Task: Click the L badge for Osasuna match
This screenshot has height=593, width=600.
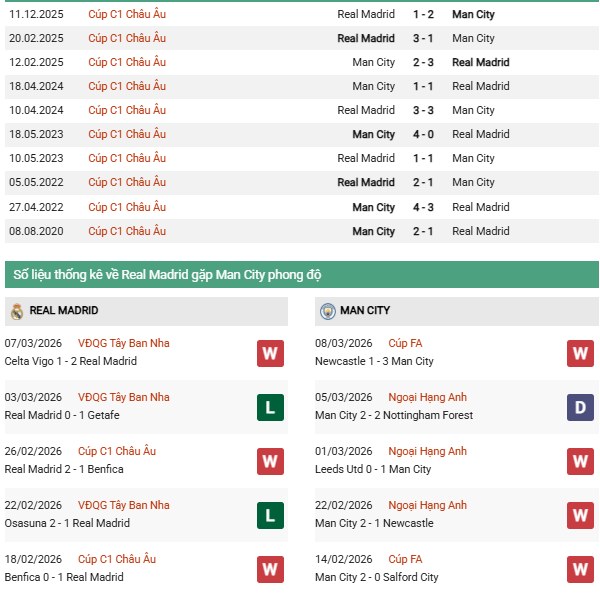Action: (x=270, y=515)
